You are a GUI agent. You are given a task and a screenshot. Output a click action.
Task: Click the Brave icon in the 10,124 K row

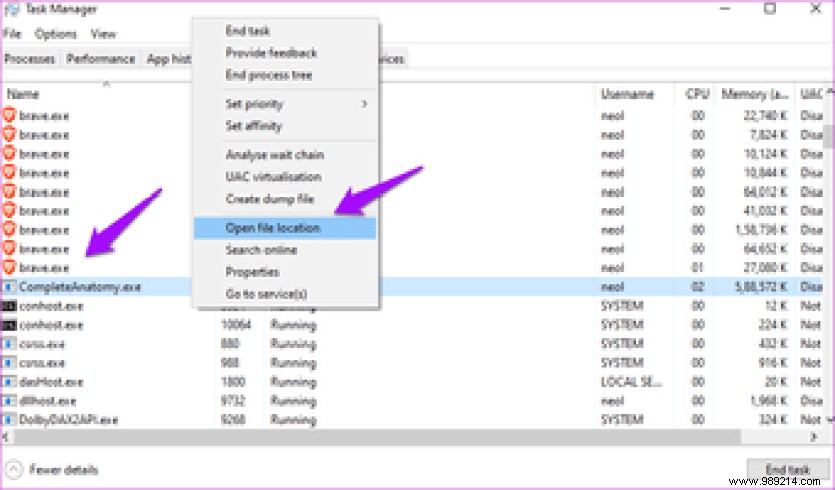[x=9, y=153]
